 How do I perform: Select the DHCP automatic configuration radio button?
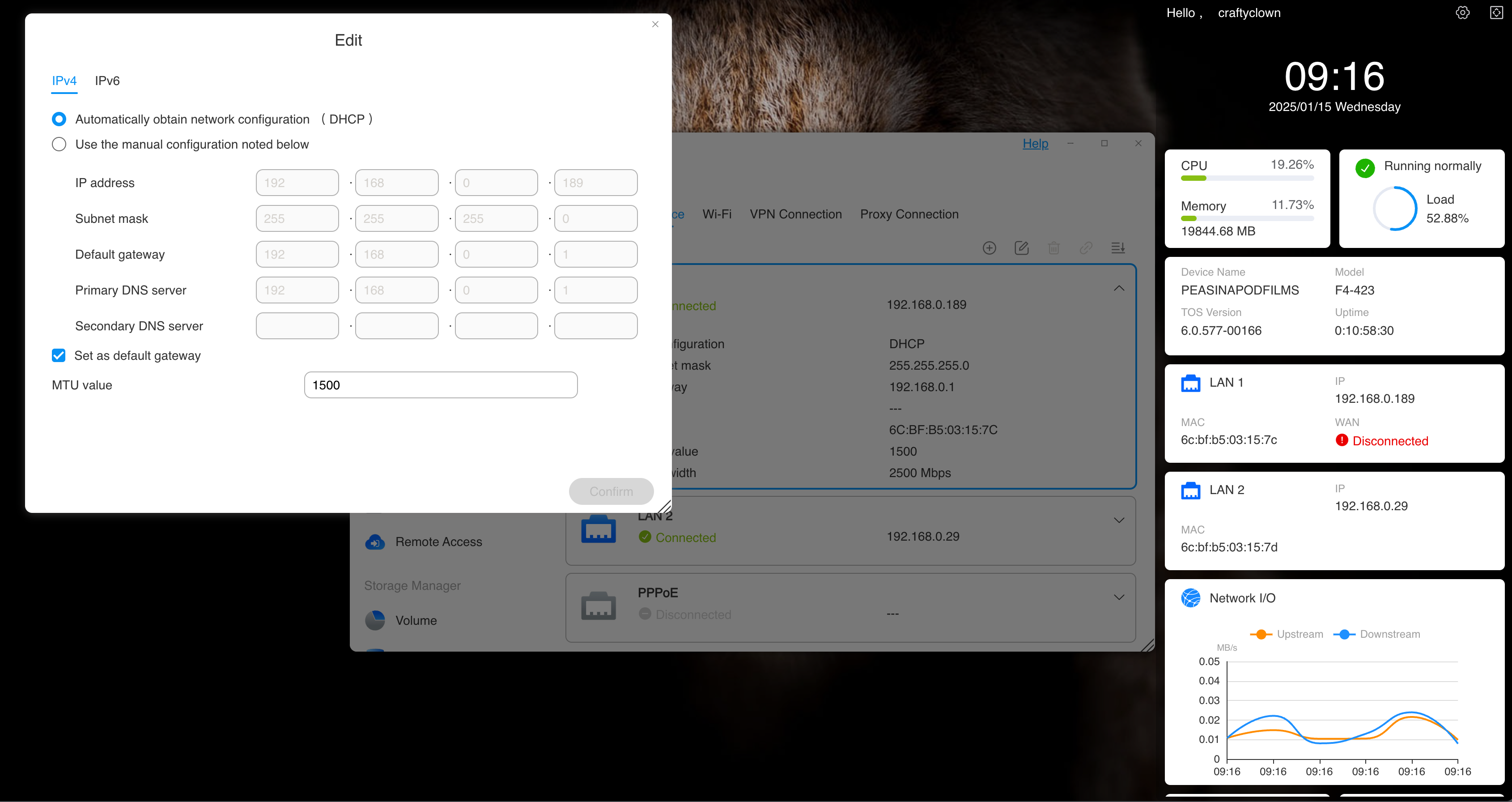(59, 119)
